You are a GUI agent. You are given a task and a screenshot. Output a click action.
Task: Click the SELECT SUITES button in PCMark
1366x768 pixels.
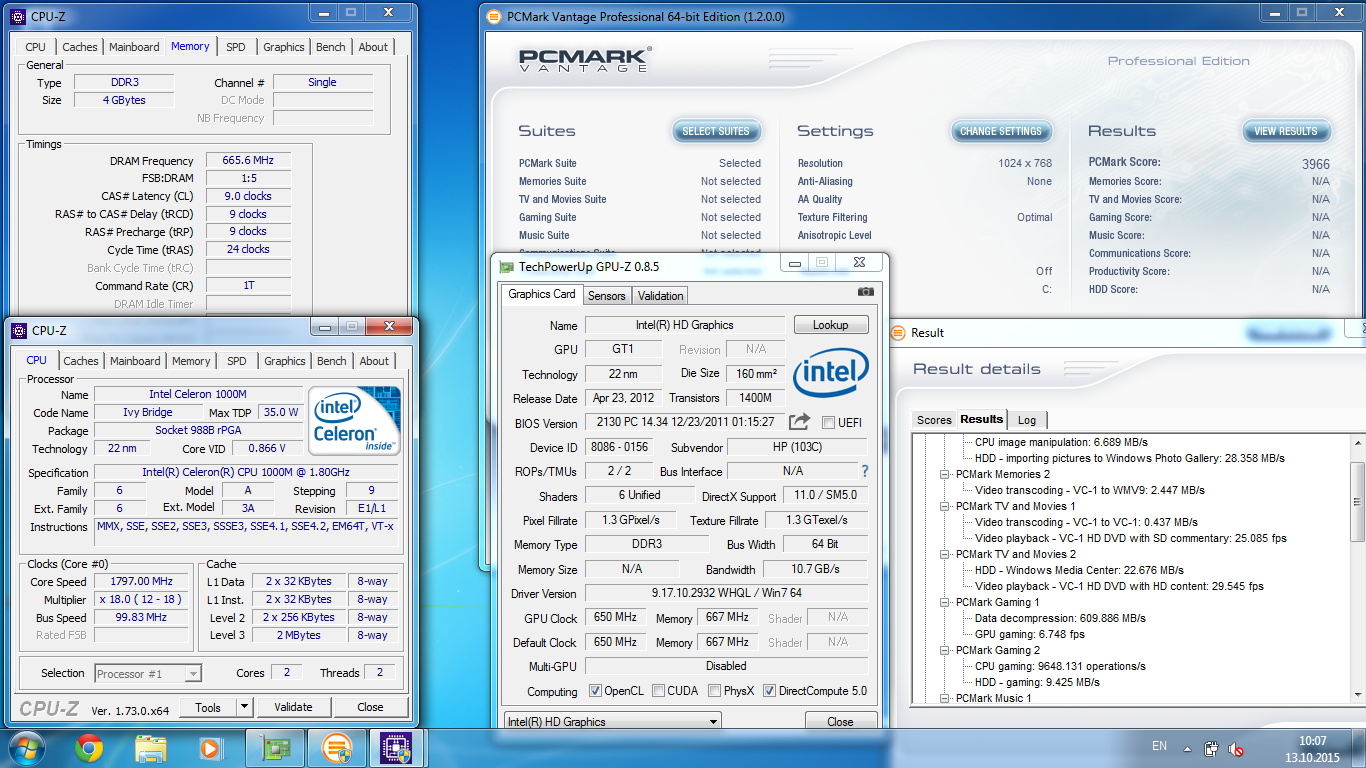coord(716,131)
